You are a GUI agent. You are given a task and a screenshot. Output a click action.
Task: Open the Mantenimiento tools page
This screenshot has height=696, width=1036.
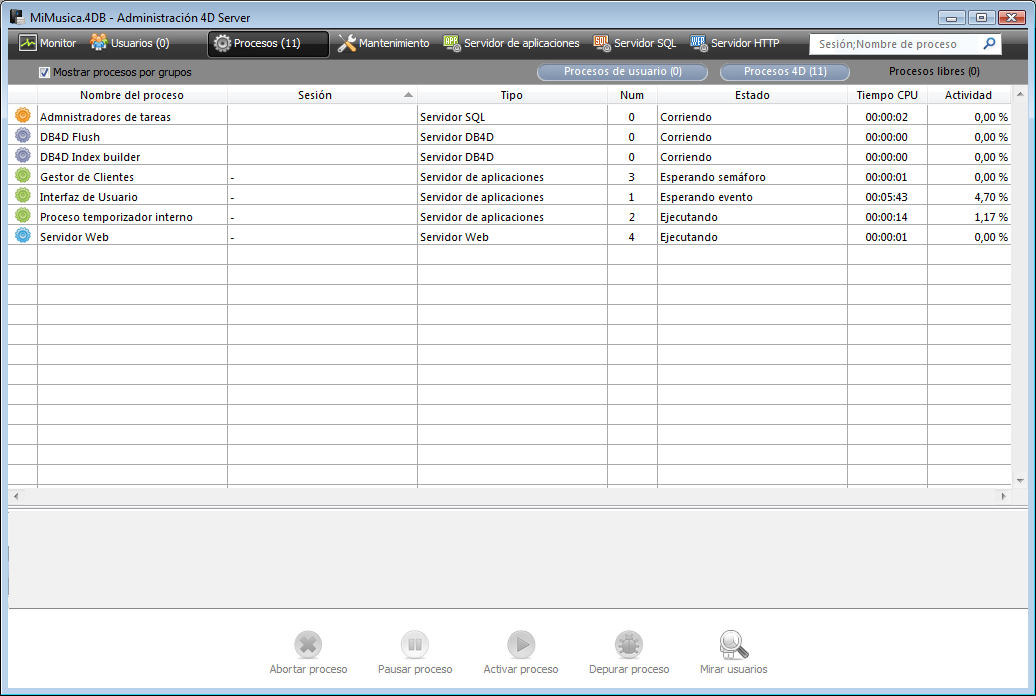[x=383, y=43]
